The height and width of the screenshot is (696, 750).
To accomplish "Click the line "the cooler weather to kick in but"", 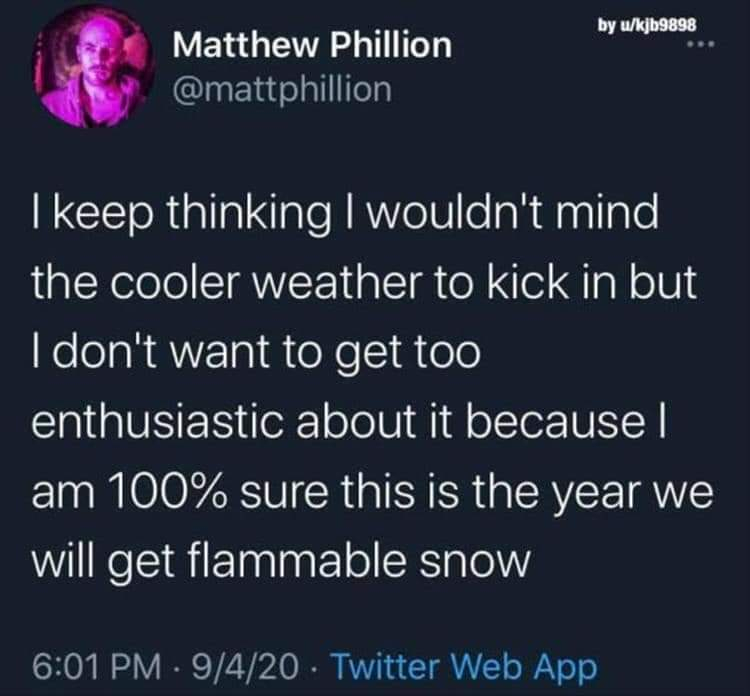I will pyautogui.click(x=364, y=282).
